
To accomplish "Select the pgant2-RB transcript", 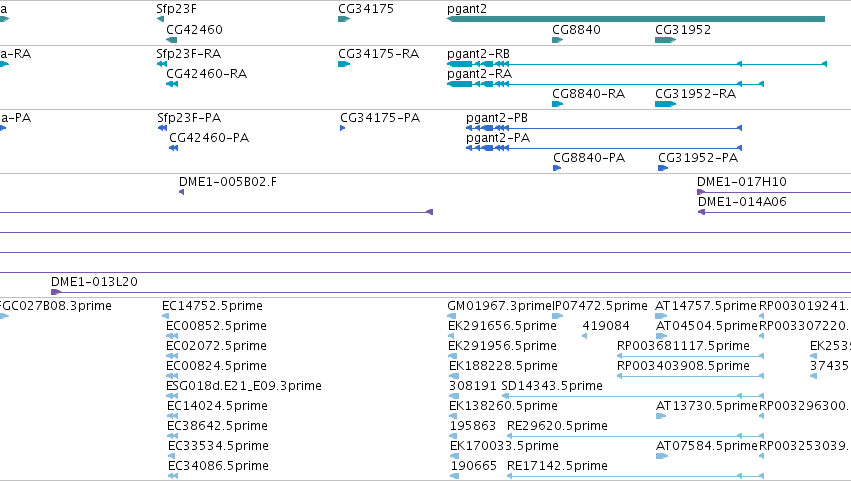I will [637, 64].
